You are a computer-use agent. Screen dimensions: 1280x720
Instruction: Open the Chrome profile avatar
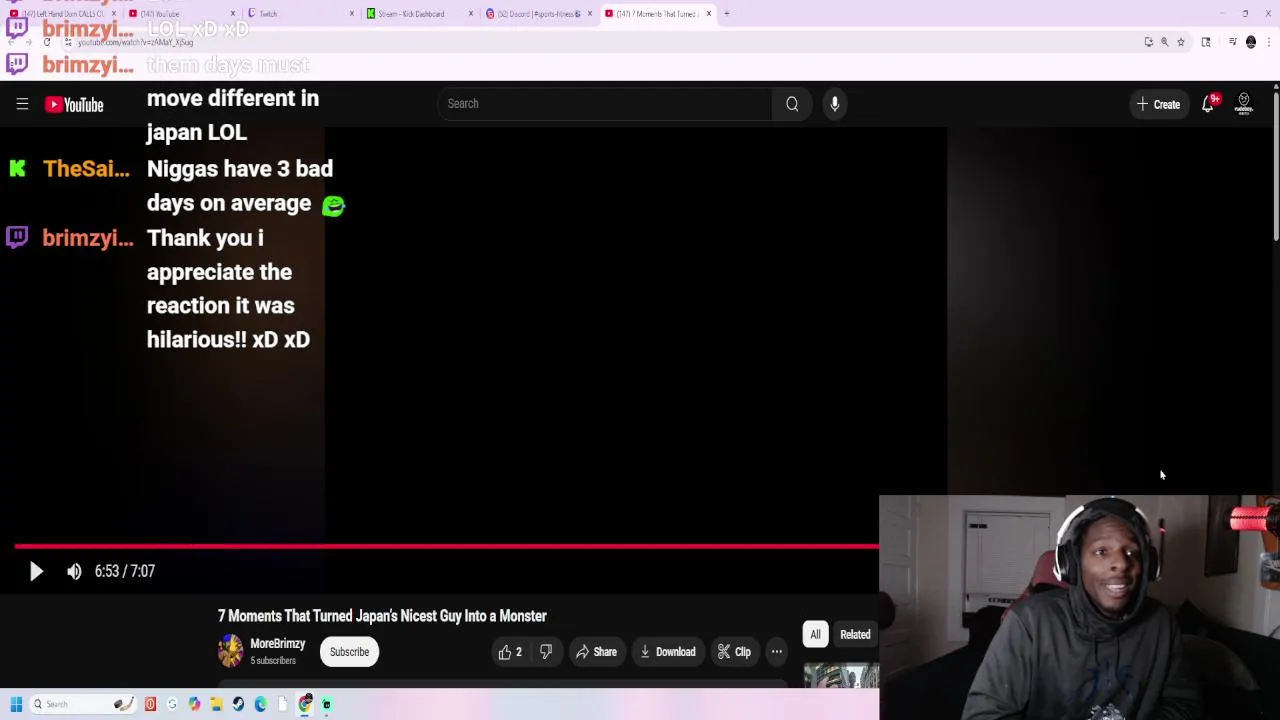[1251, 42]
